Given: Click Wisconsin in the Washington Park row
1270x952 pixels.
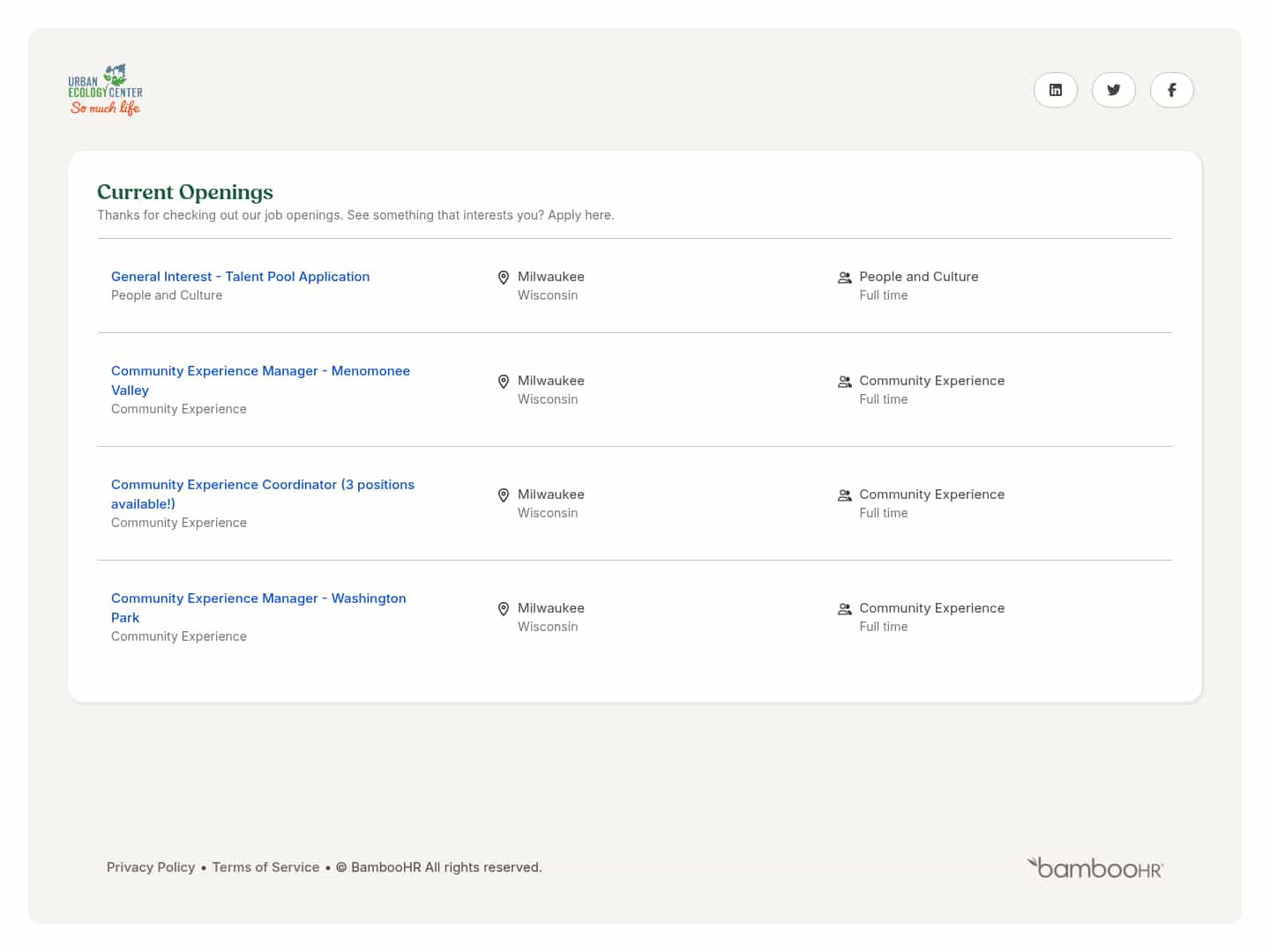Looking at the screenshot, I should 548,627.
